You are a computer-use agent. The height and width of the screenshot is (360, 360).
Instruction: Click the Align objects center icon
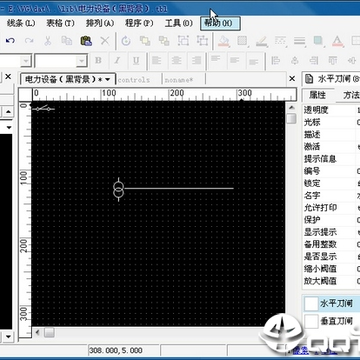(295, 61)
